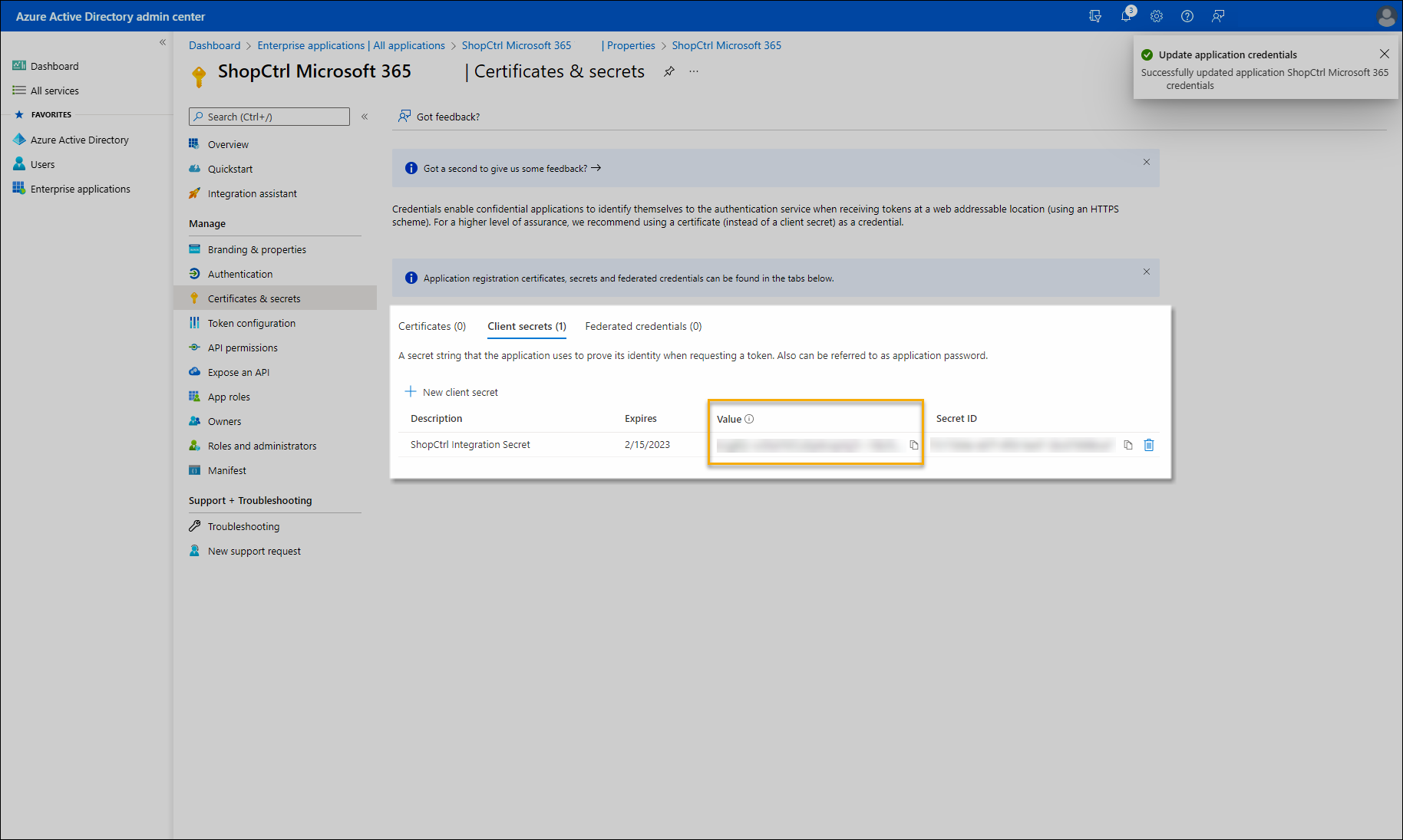
Task: Collapse the app resource menu
Action: coord(365,117)
